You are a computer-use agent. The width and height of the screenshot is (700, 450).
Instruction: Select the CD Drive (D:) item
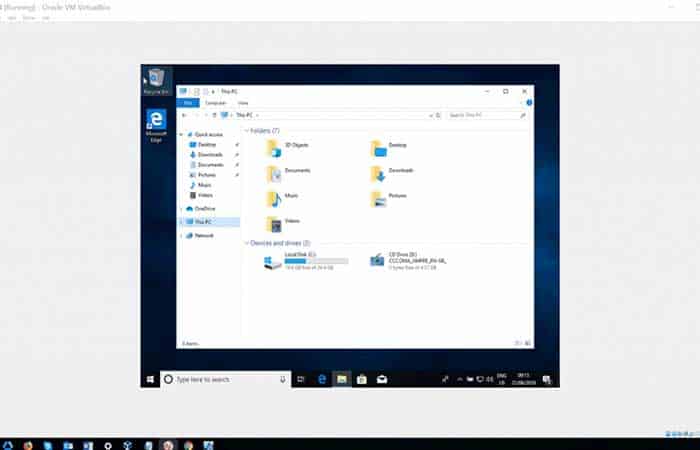coord(408,261)
